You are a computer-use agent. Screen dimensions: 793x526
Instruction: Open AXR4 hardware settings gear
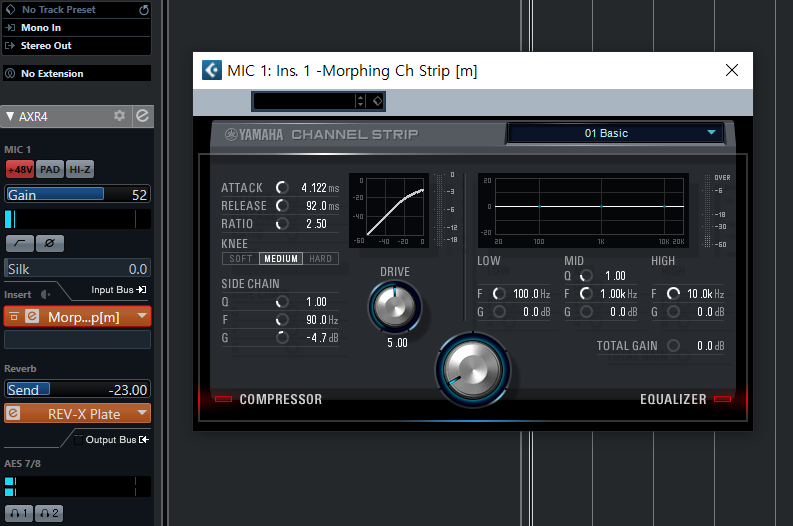[x=119, y=116]
